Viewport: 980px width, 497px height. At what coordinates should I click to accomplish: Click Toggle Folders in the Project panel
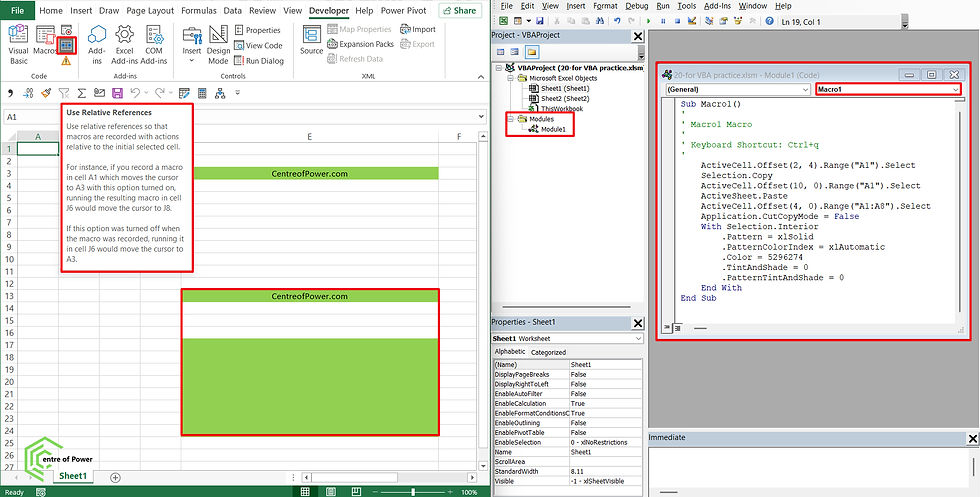tap(531, 52)
